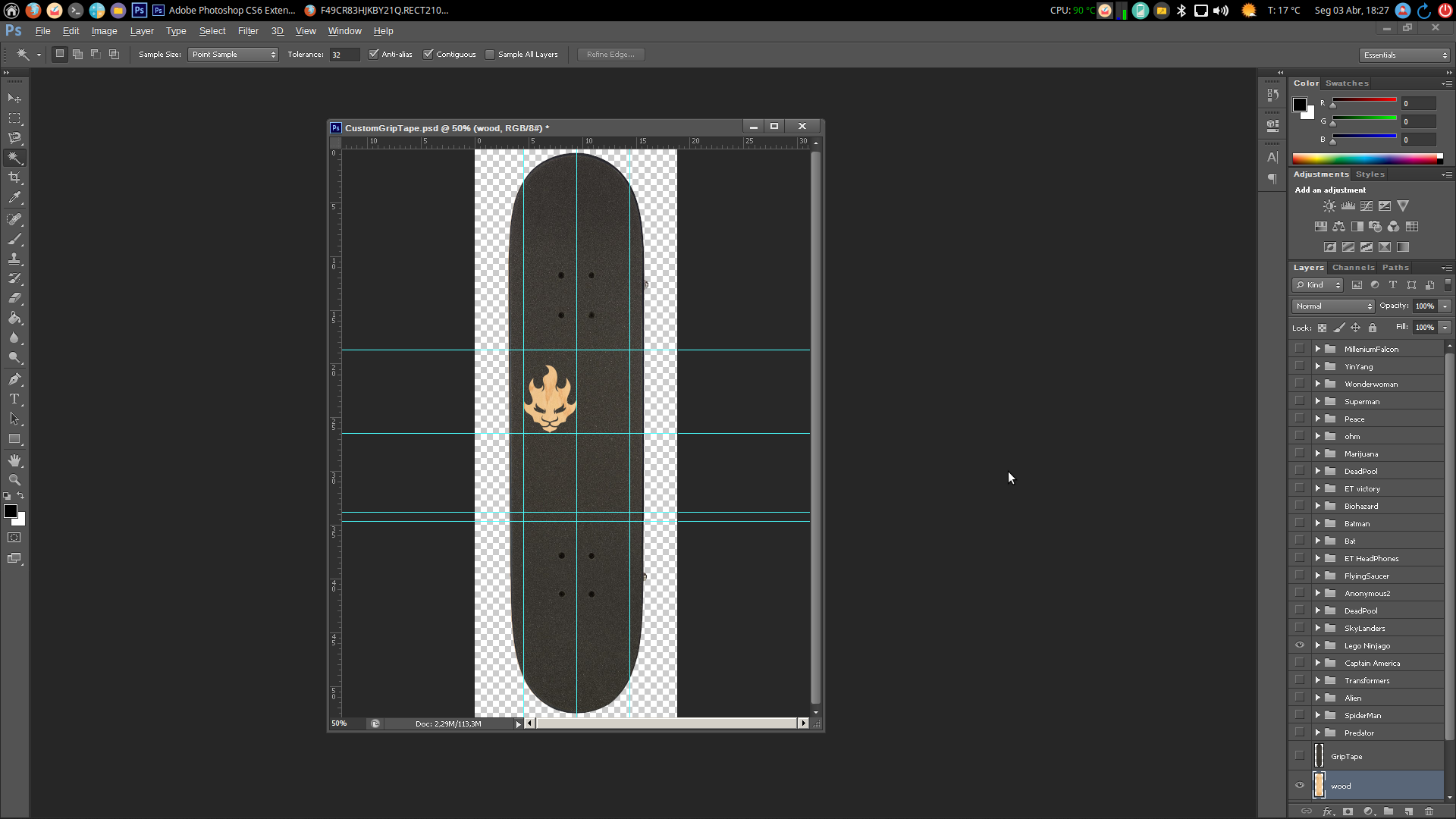The width and height of the screenshot is (1456, 819).
Task: Click the Brightness/Contrast adjustment icon
Action: tap(1329, 206)
